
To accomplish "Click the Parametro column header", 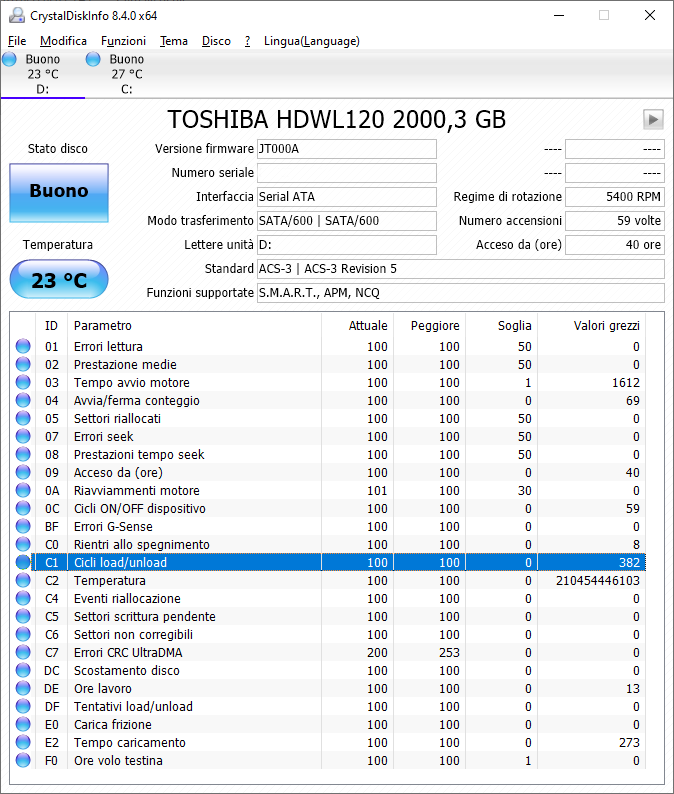I will (194, 326).
